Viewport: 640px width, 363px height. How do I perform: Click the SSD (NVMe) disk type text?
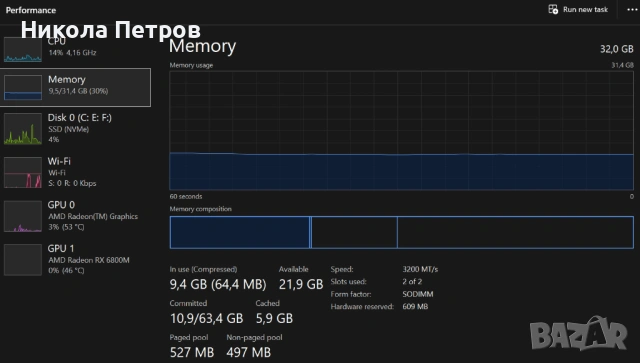(x=69, y=129)
